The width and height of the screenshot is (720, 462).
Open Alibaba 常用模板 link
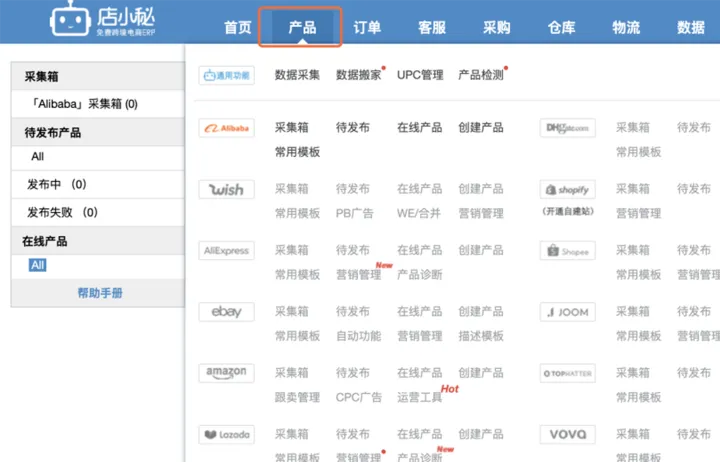pyautogui.click(x=297, y=152)
